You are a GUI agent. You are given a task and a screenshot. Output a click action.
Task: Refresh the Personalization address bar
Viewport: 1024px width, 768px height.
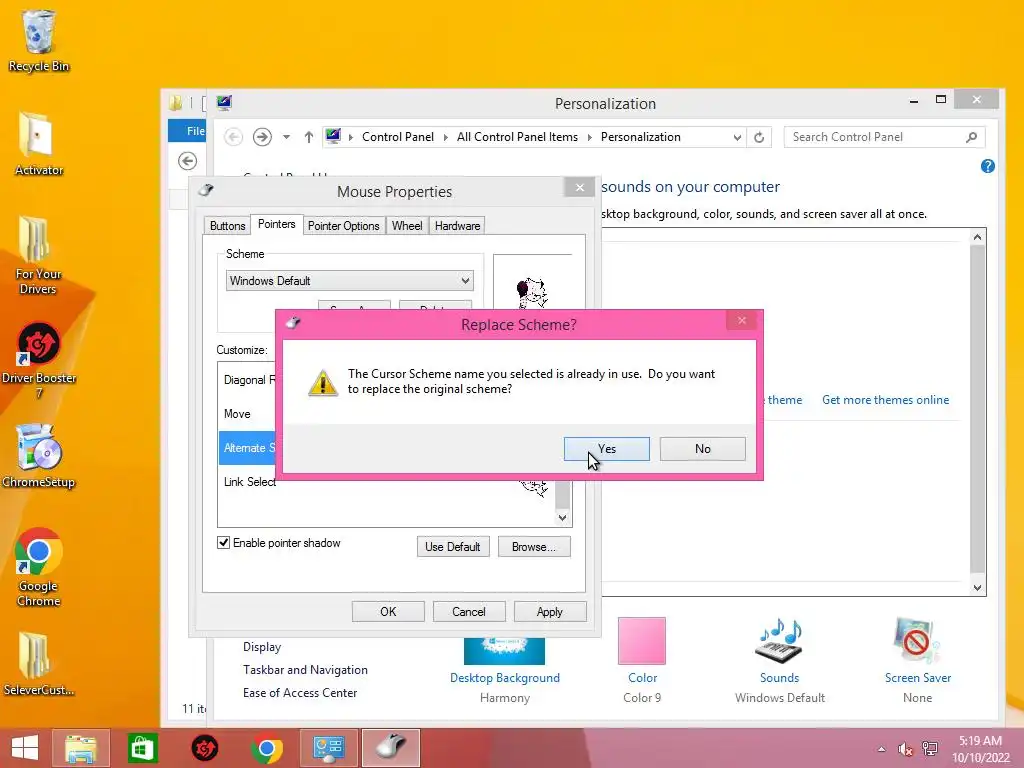759,137
